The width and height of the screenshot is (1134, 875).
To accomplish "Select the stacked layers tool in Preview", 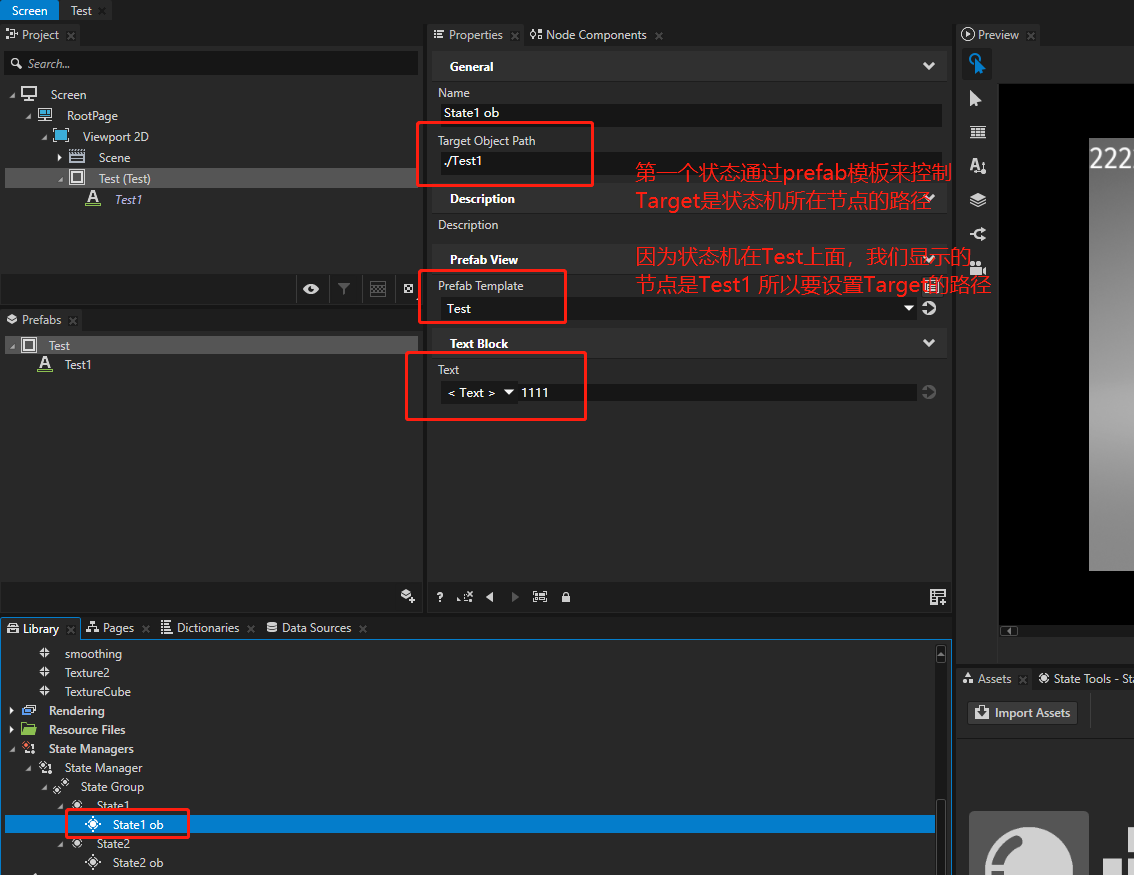I will coord(978,200).
